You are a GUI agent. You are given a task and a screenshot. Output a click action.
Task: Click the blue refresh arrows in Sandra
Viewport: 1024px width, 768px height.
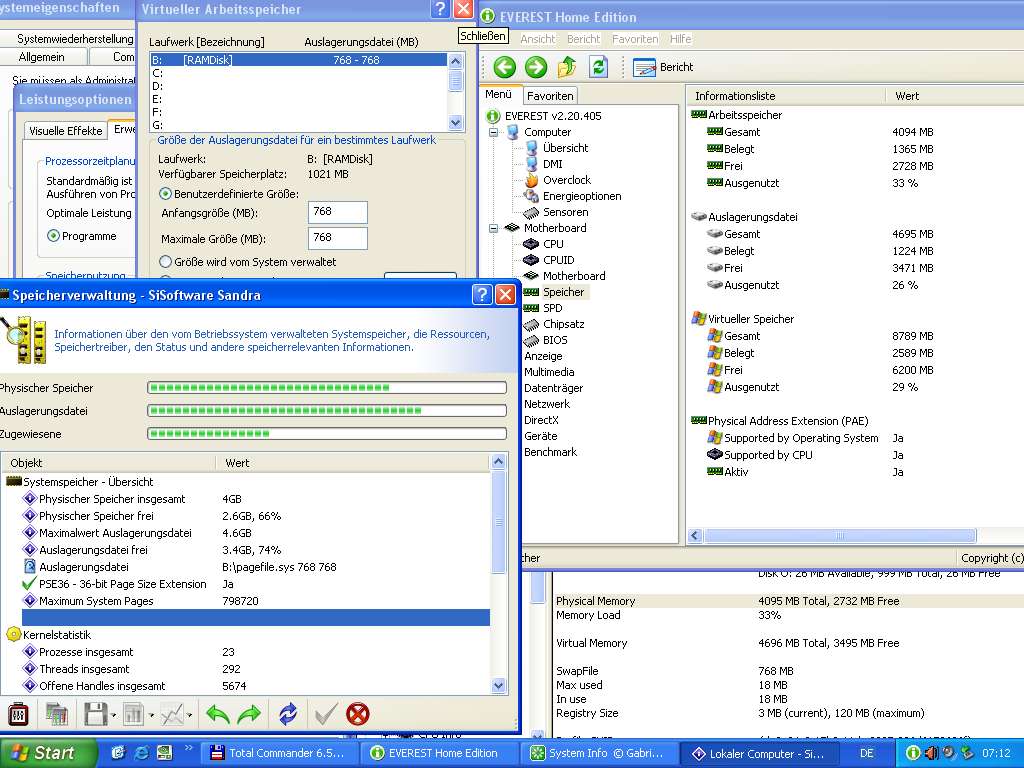(x=288, y=714)
